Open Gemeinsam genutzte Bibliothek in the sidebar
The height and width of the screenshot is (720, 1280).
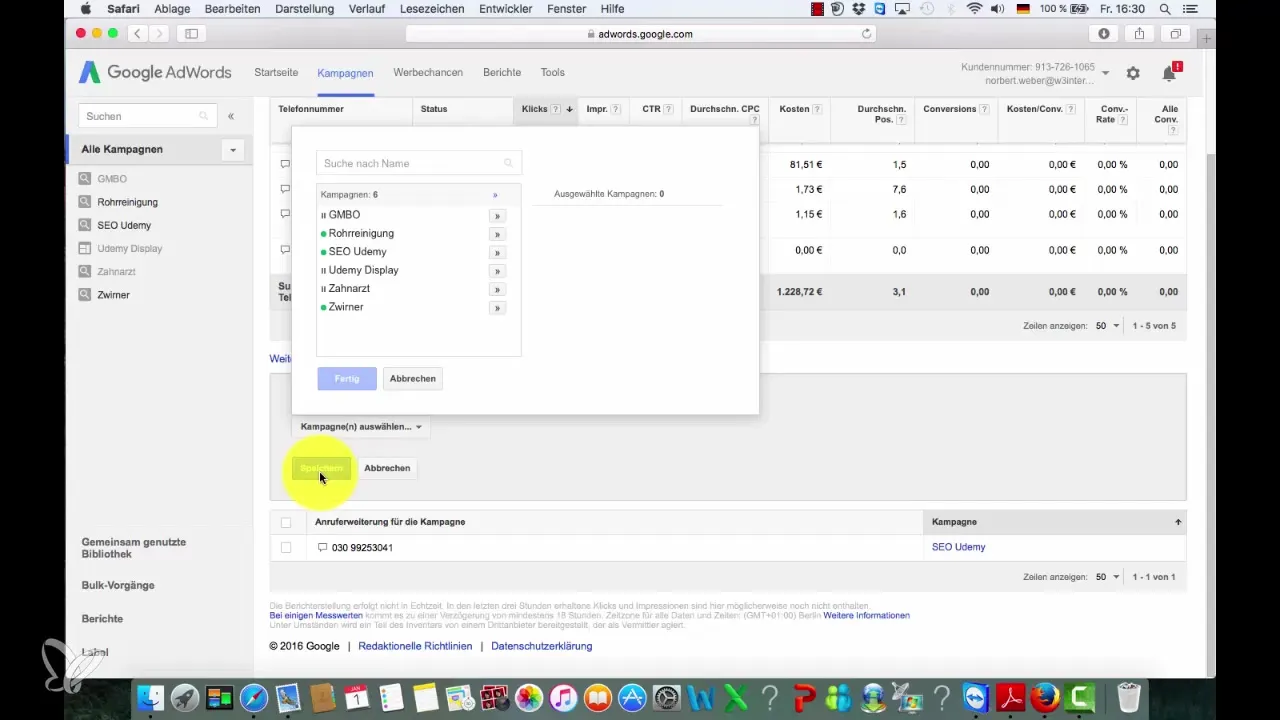click(x=134, y=548)
